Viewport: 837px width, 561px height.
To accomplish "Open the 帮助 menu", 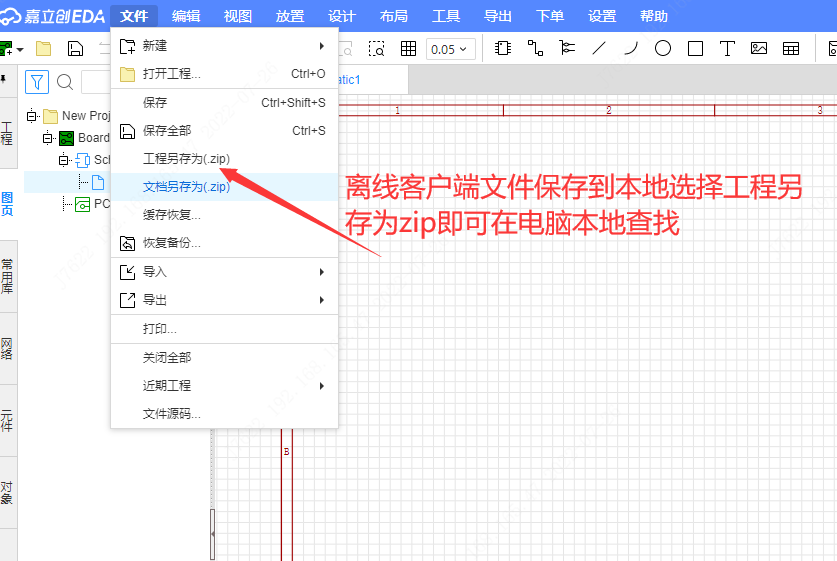I will tap(654, 16).
